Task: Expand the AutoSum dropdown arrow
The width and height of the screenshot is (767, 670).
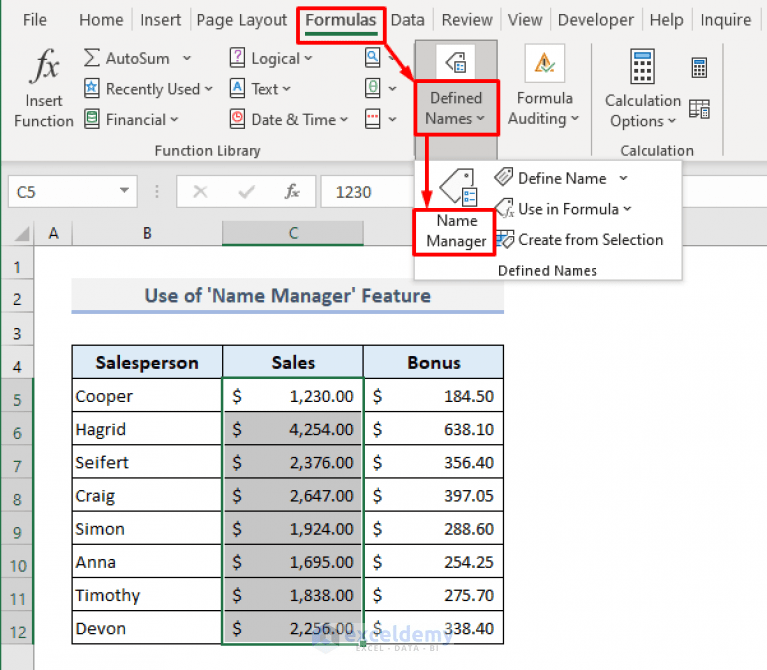Action: [x=187, y=58]
